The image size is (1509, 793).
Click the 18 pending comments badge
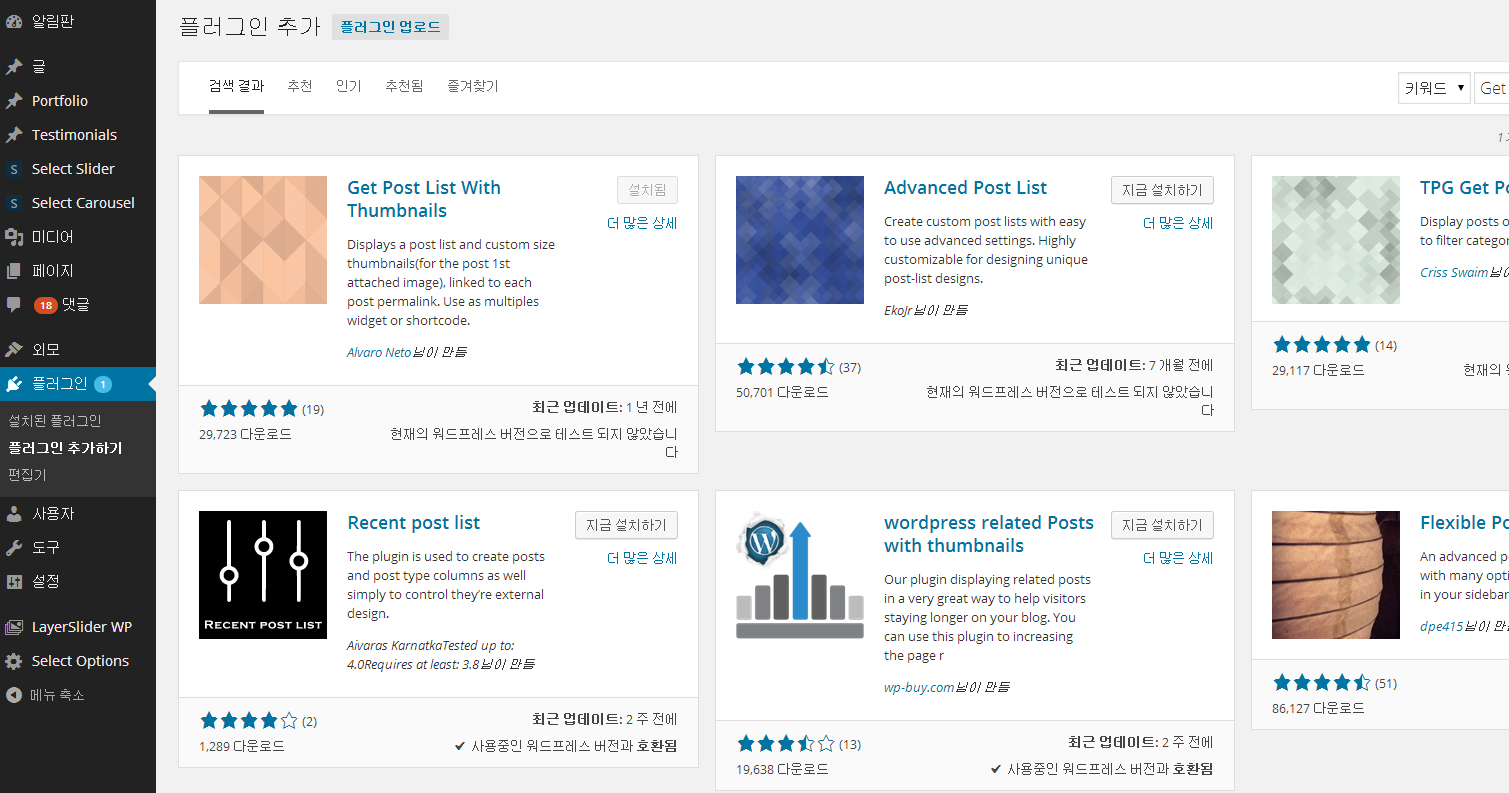pos(46,305)
